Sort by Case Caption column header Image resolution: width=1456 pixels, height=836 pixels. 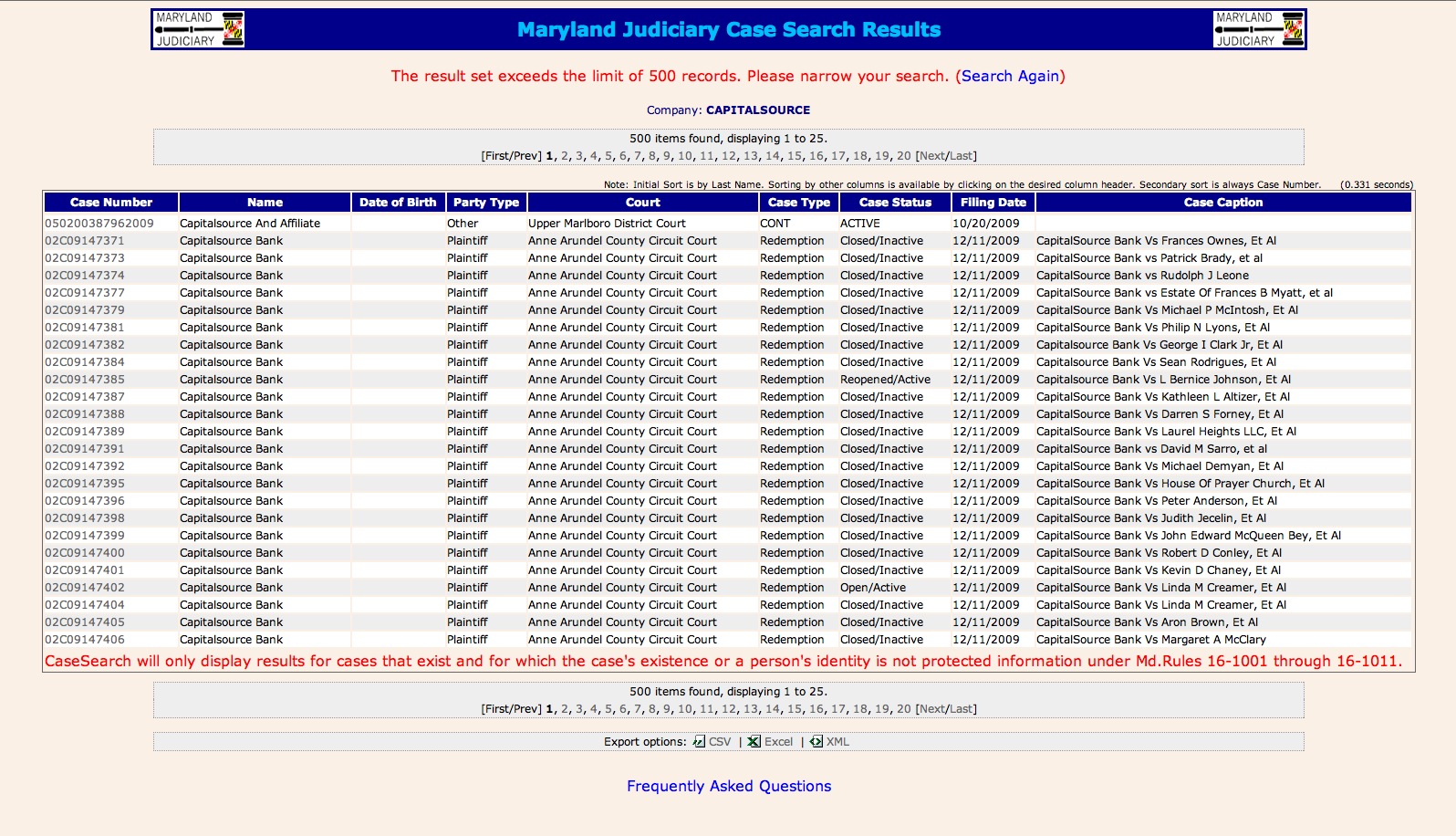tap(1223, 203)
